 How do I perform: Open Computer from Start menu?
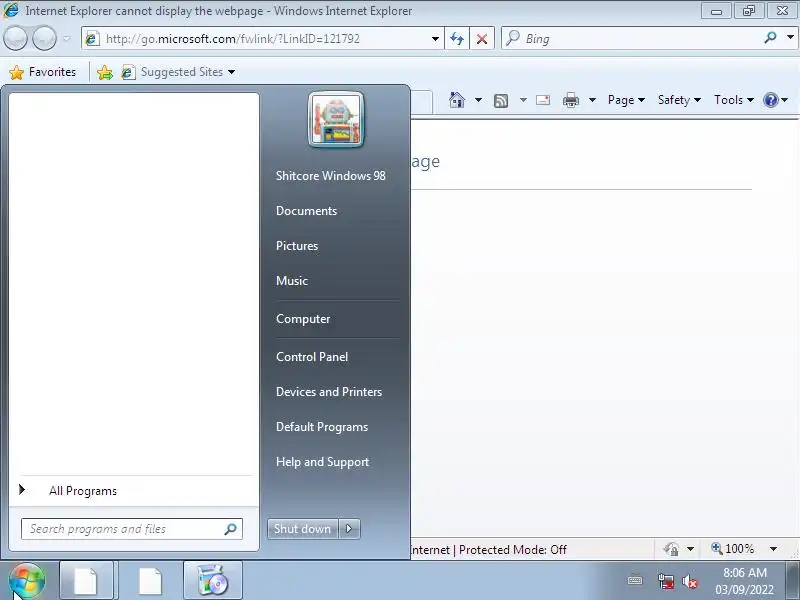point(303,319)
